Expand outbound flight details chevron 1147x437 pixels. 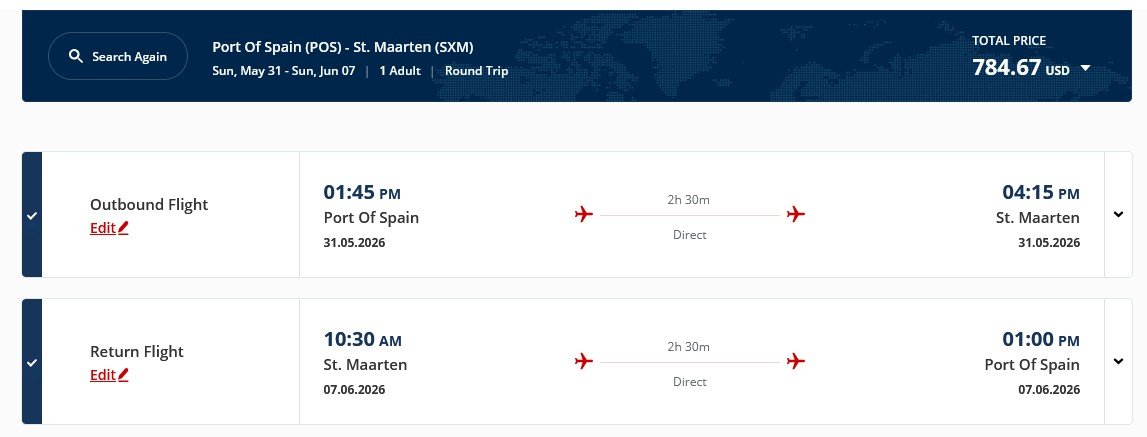click(x=1118, y=215)
